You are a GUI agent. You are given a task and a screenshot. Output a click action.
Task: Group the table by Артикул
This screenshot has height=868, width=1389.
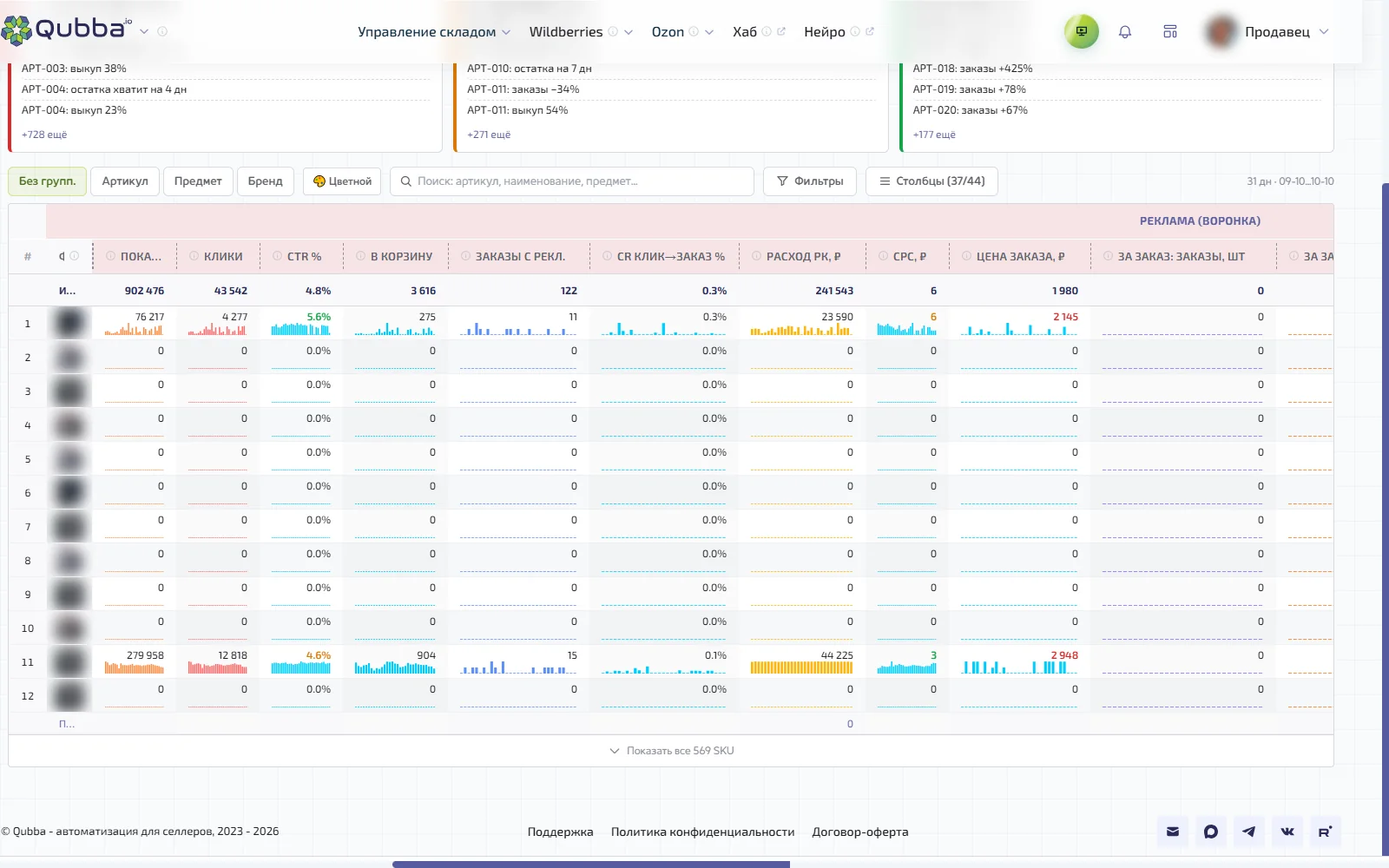[x=125, y=181]
